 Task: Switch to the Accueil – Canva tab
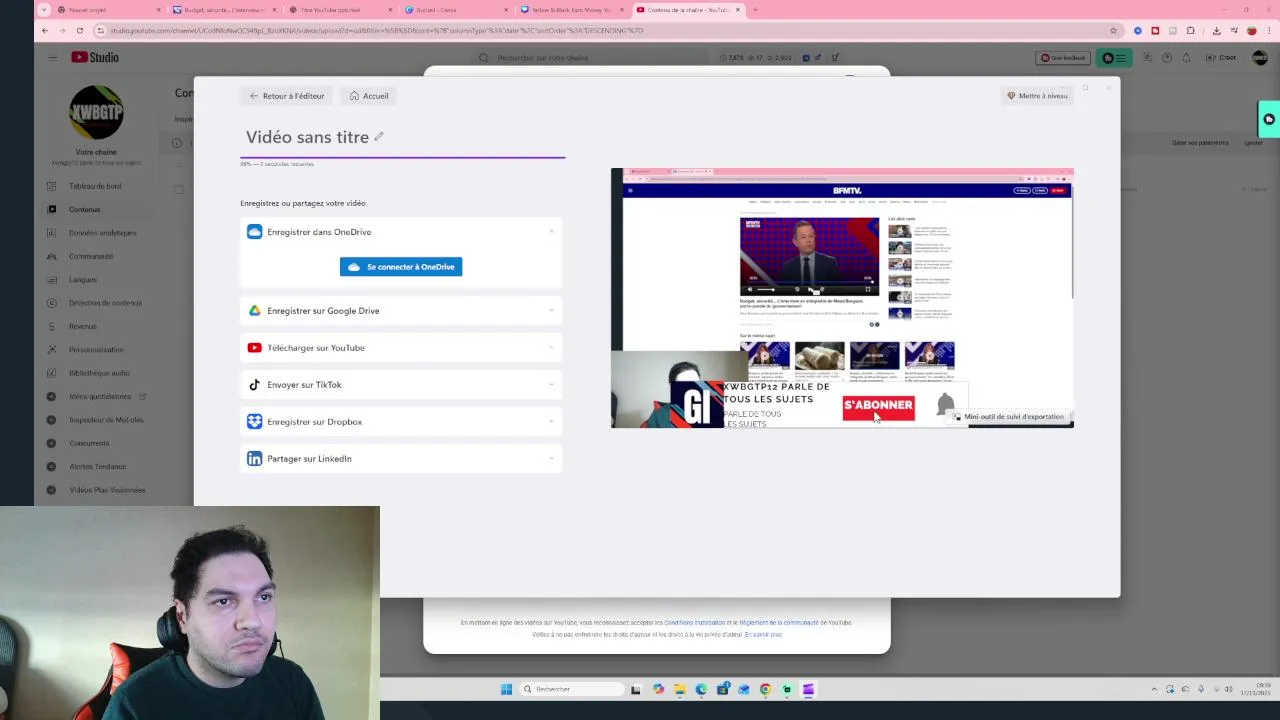456,10
